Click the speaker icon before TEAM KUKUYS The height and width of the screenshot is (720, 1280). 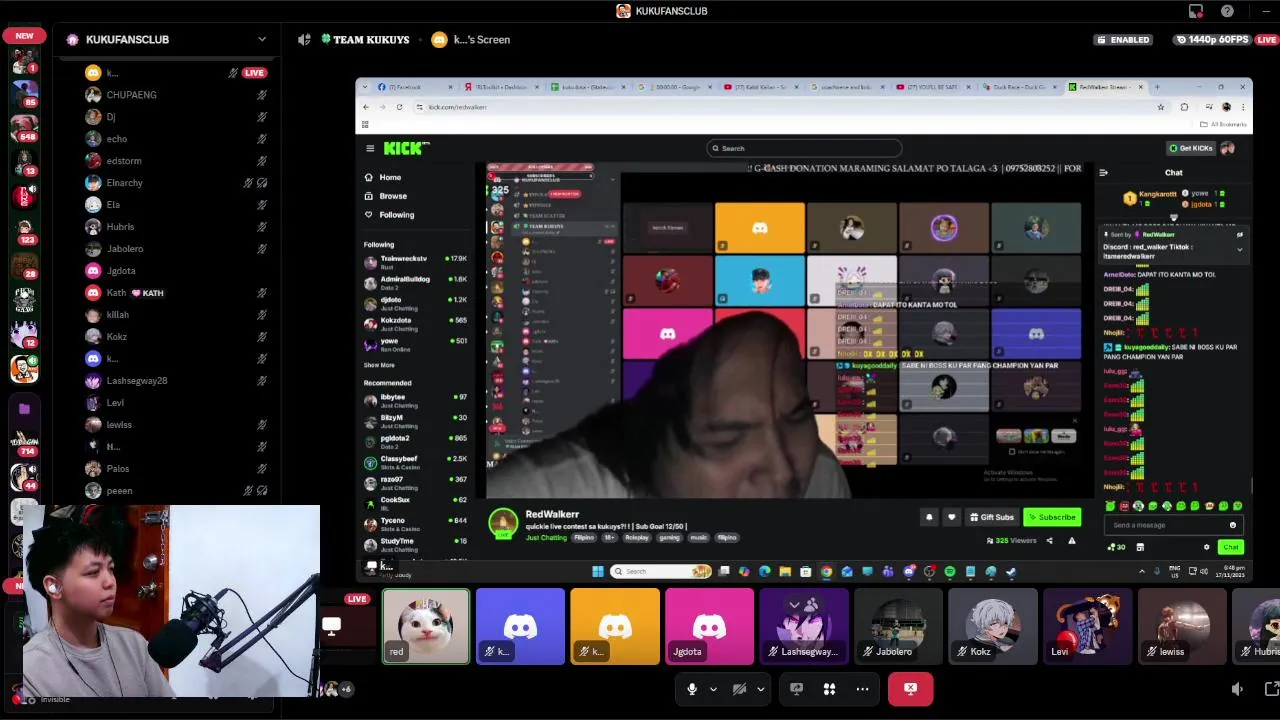tap(304, 40)
